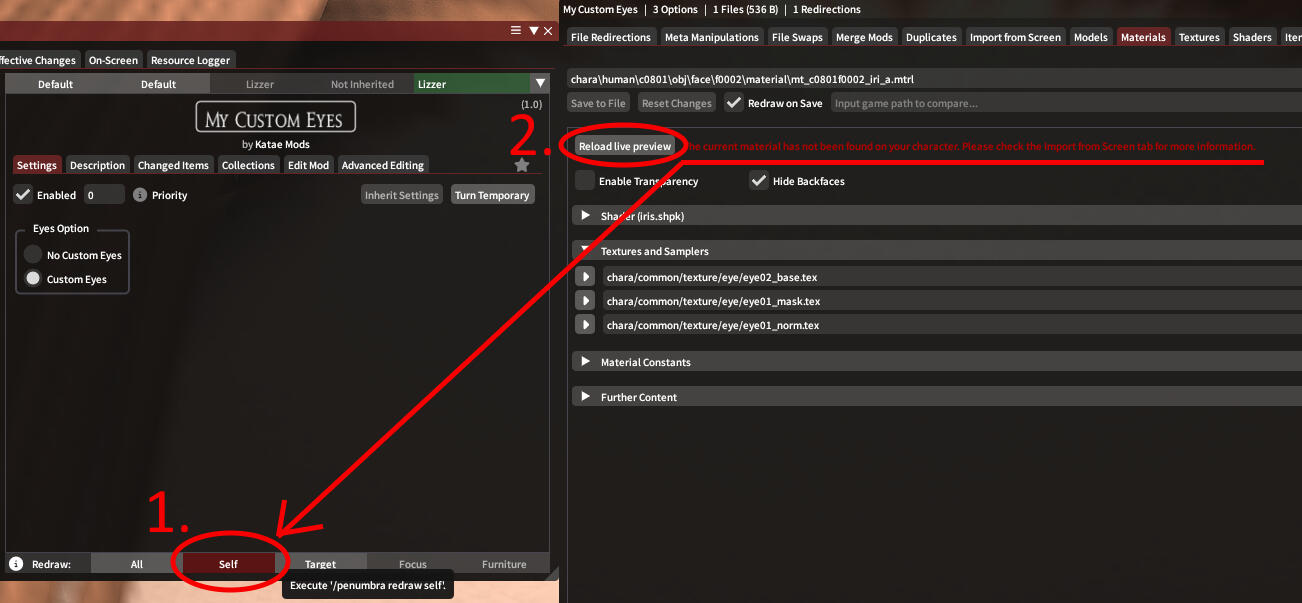Click the Redraw Self button
The height and width of the screenshot is (603, 1302).
pos(228,564)
